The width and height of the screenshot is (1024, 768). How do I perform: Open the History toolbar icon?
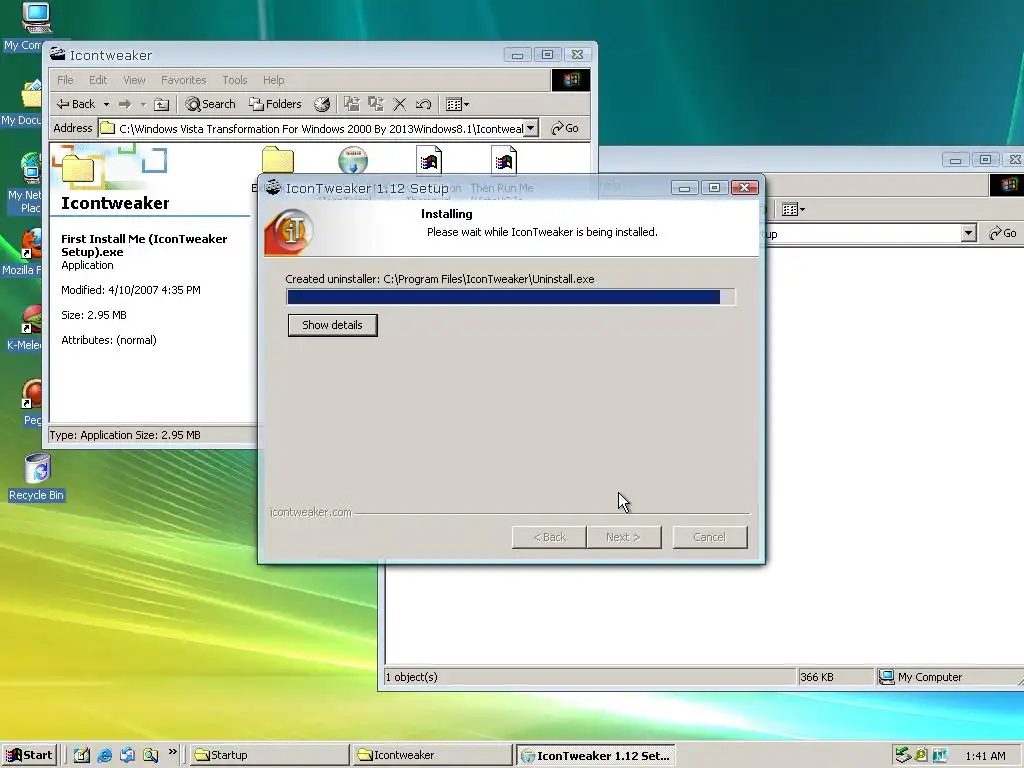click(322, 104)
